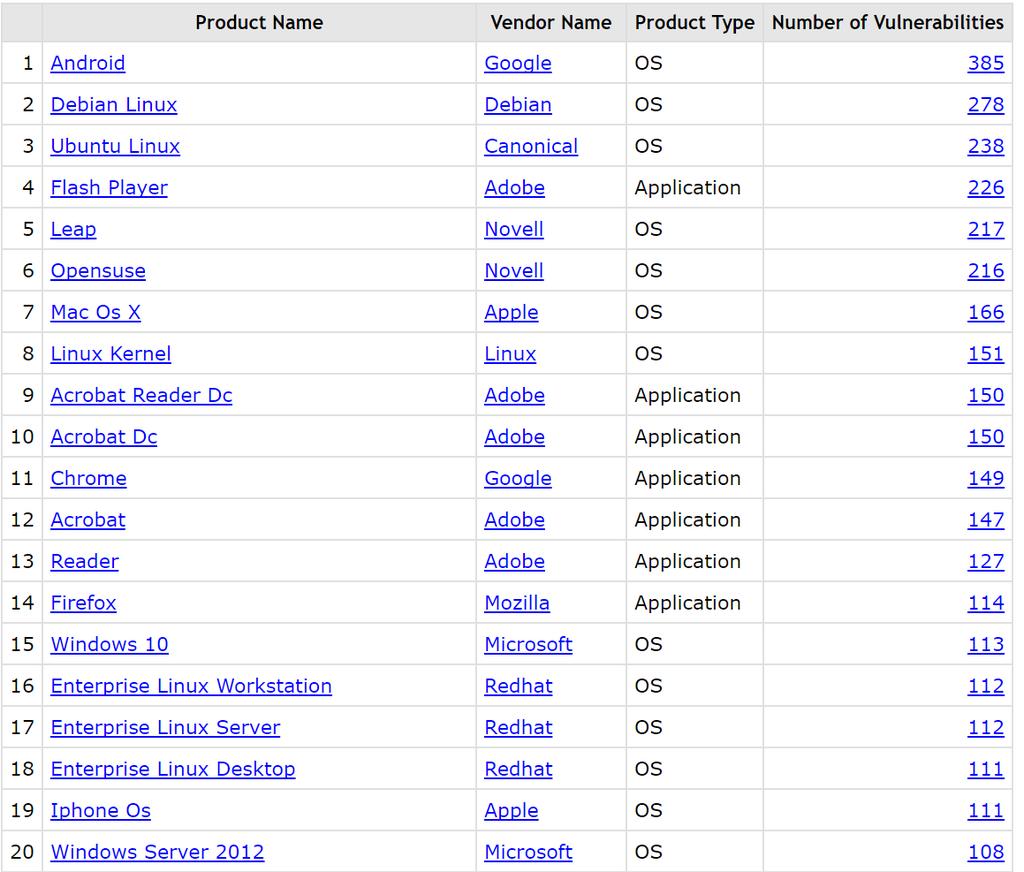This screenshot has height=872, width=1024.
Task: Click the Linux vendor link in row 8
Action: [510, 354]
